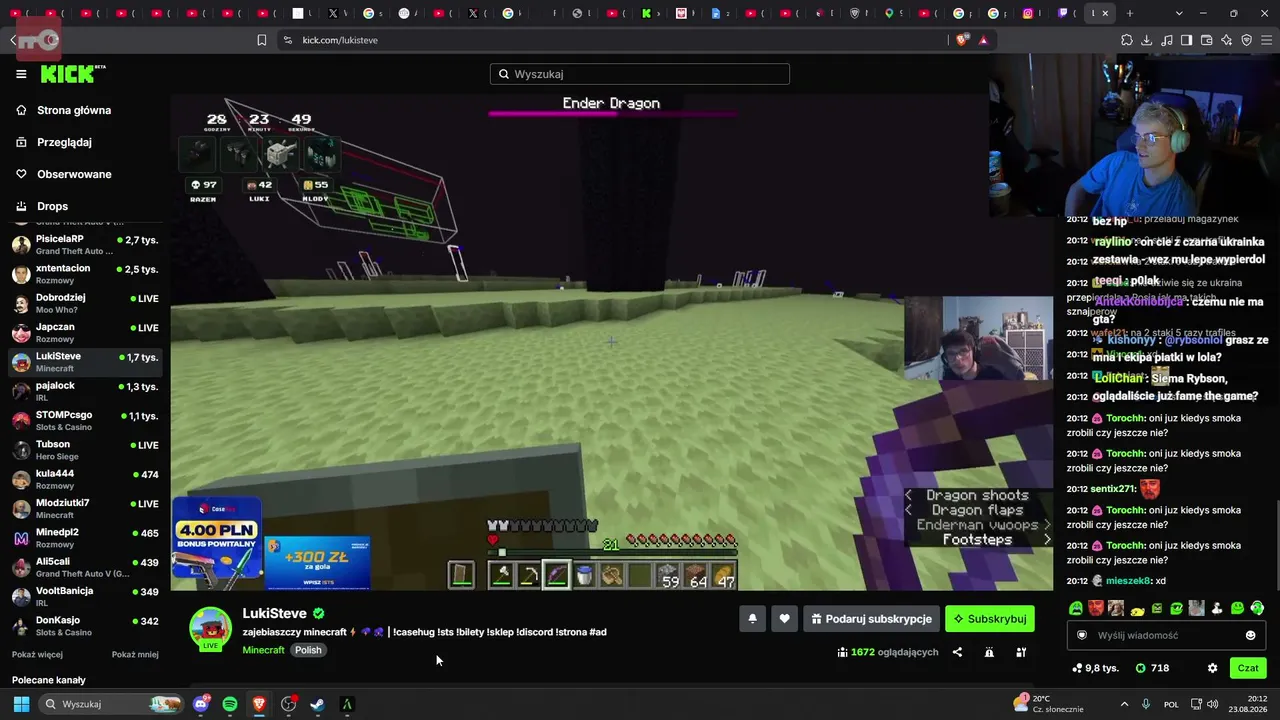Open a new browser tab
Image resolution: width=1280 pixels, height=720 pixels.
(x=1130, y=14)
